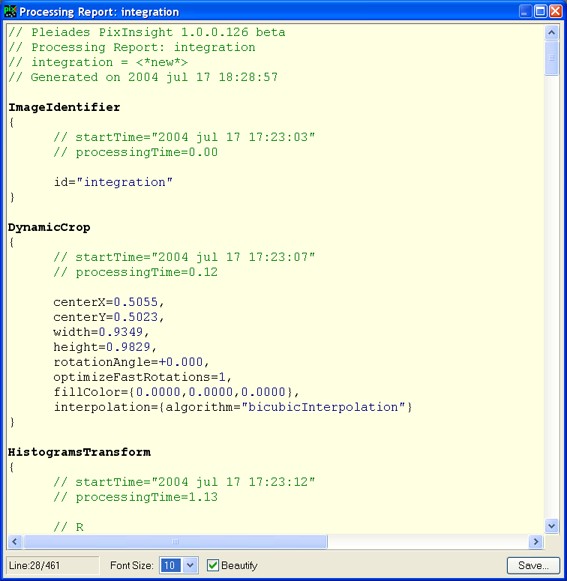Click the Save... button
The height and width of the screenshot is (581, 567).
tap(533, 565)
